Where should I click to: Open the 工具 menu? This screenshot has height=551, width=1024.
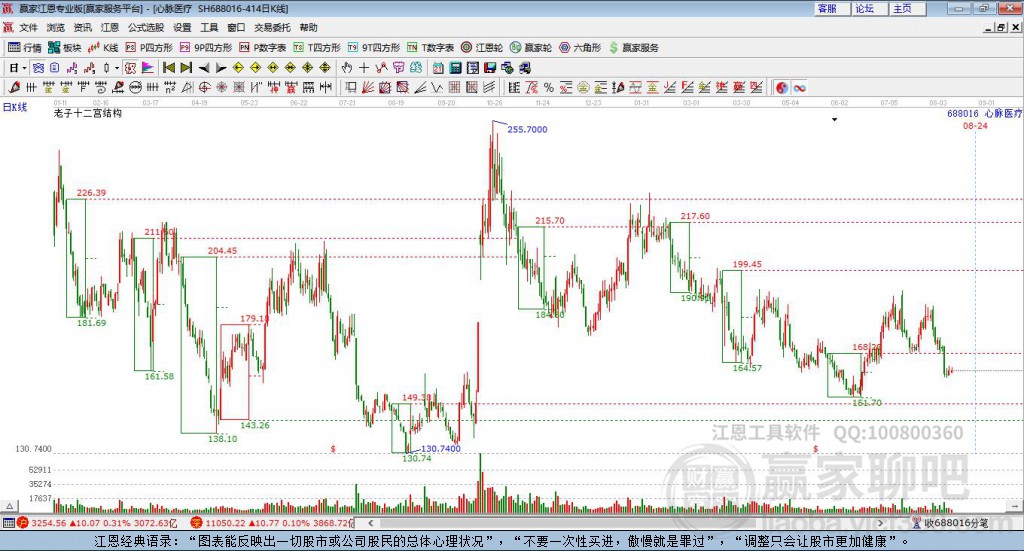(x=209, y=27)
